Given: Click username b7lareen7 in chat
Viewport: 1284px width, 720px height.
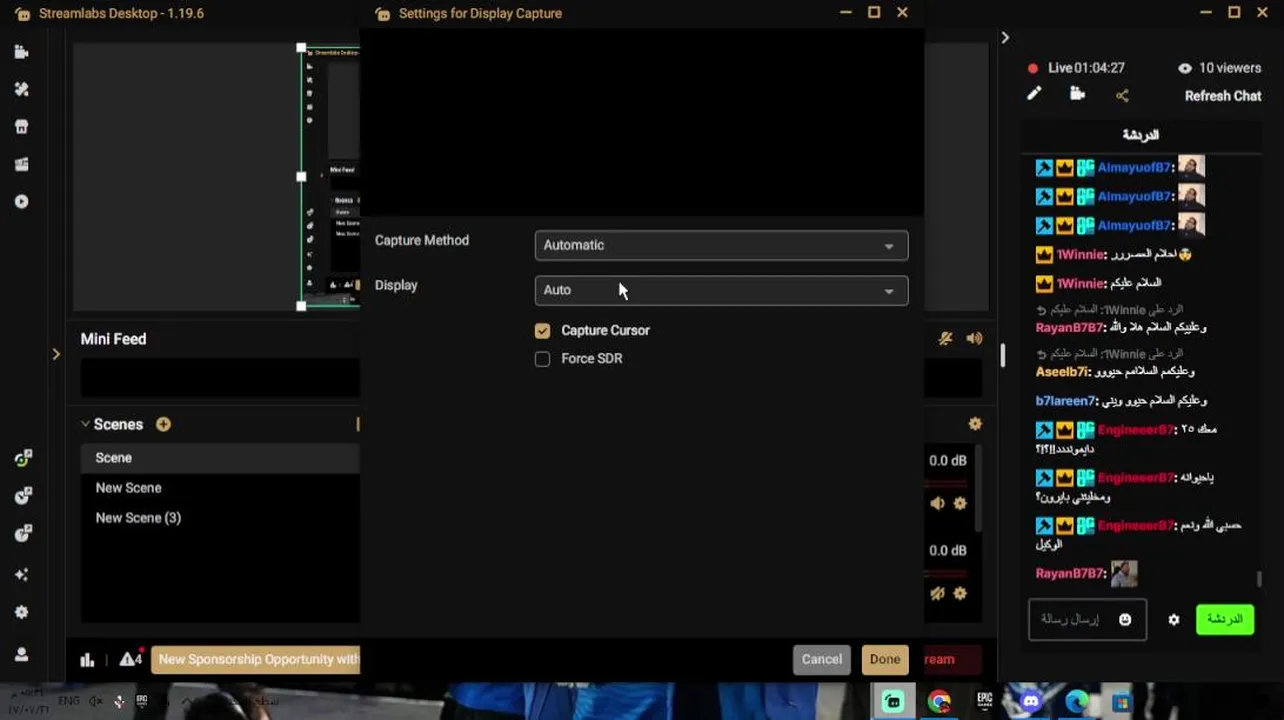Looking at the screenshot, I should (1066, 401).
